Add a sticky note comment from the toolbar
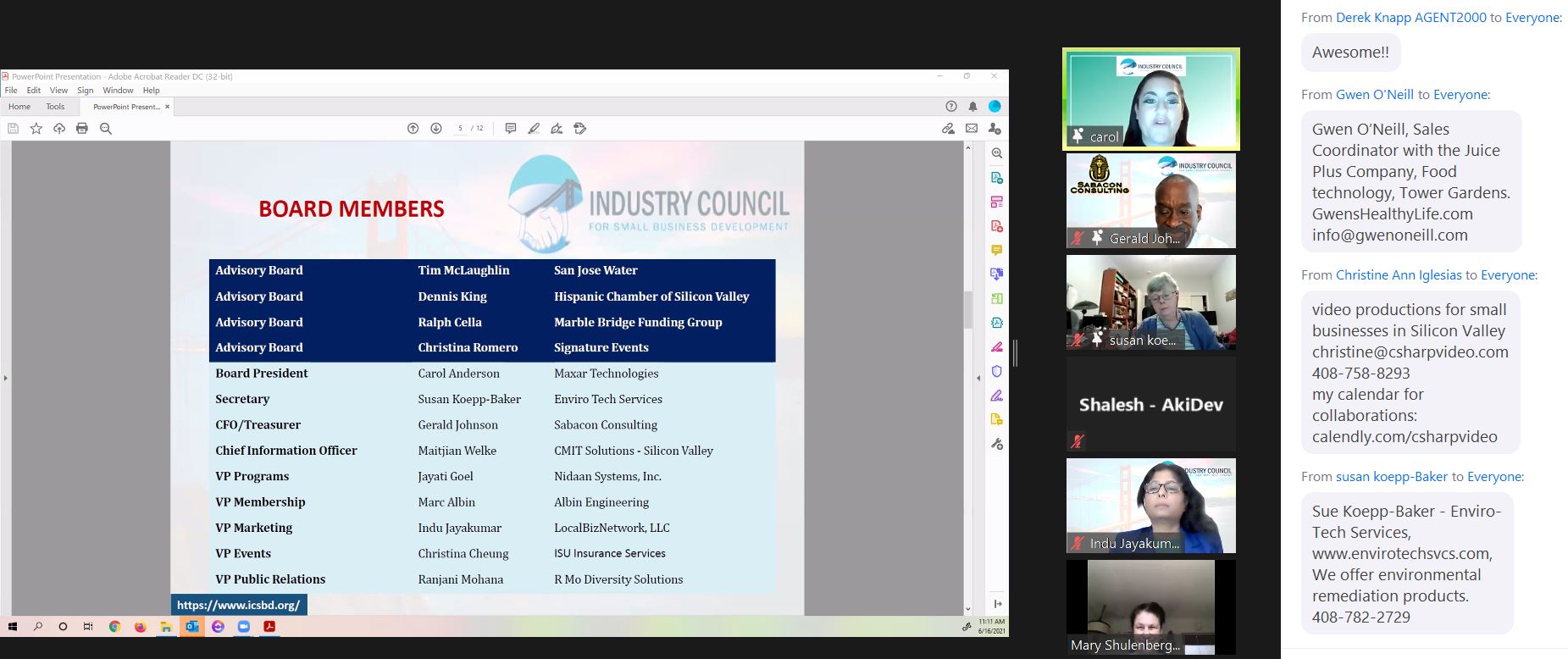 pyautogui.click(x=511, y=129)
